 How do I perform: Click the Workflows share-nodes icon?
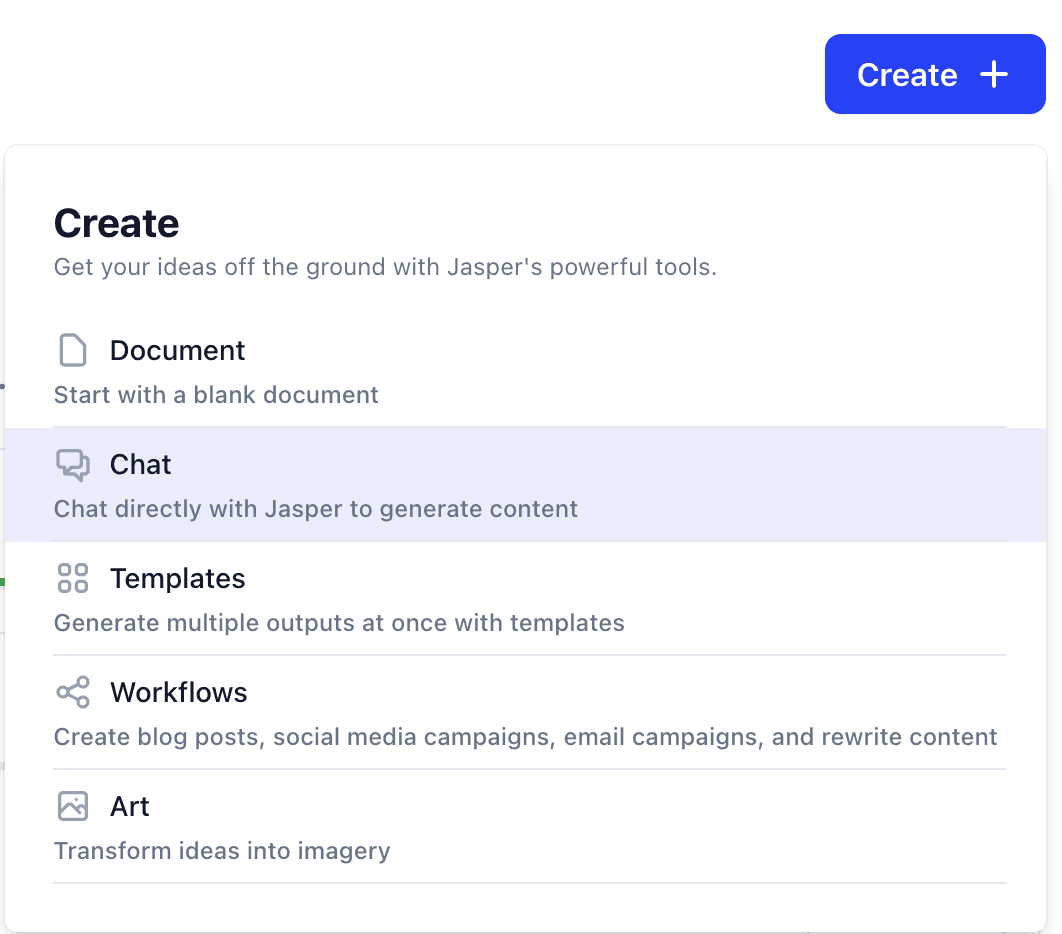tap(73, 692)
